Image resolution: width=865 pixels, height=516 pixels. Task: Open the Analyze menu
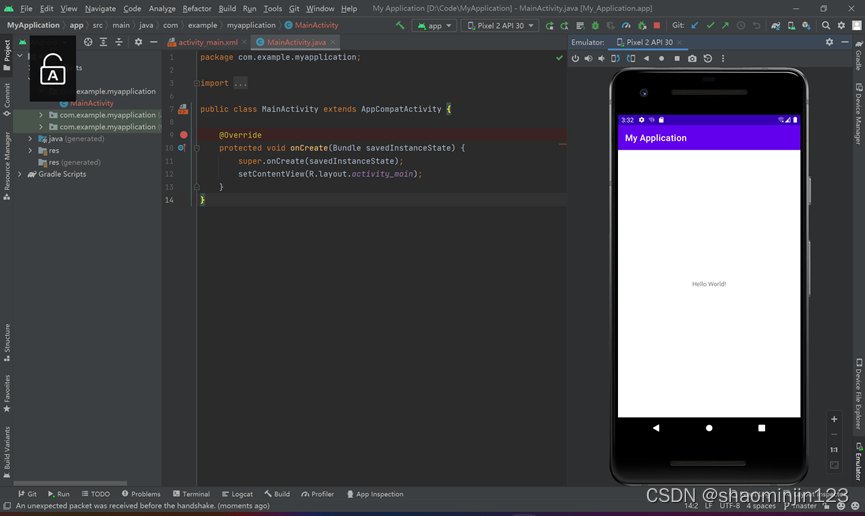[x=162, y=8]
